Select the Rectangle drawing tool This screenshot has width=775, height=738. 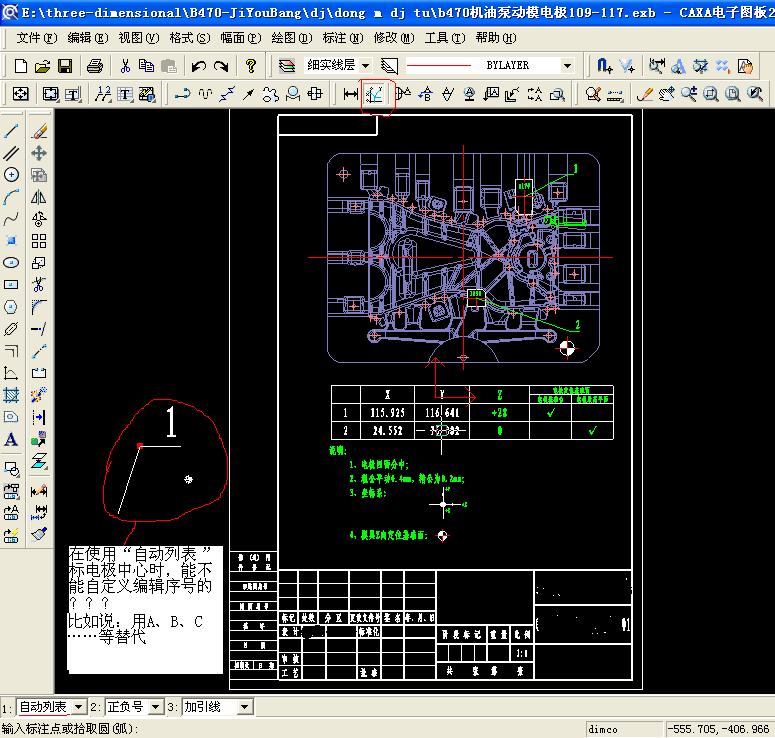[x=11, y=284]
